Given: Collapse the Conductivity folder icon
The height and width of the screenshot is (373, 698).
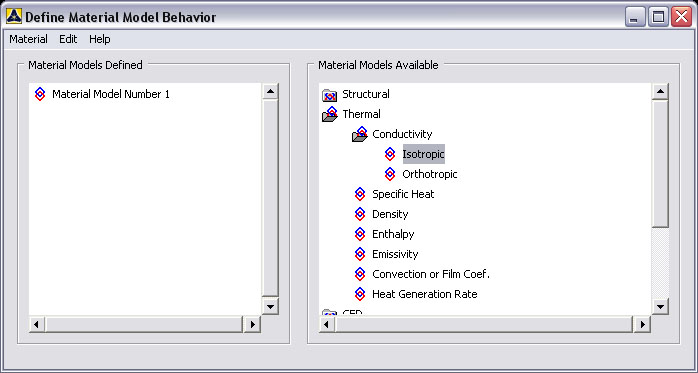Looking at the screenshot, I should pos(360,134).
